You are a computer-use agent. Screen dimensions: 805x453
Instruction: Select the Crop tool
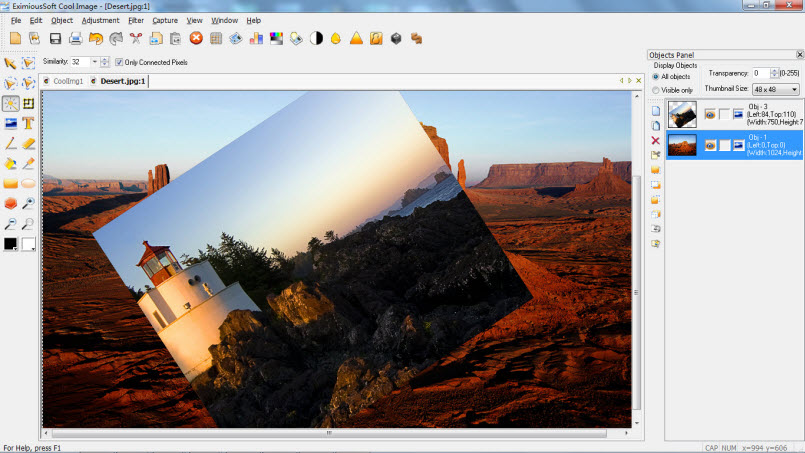tap(28, 103)
